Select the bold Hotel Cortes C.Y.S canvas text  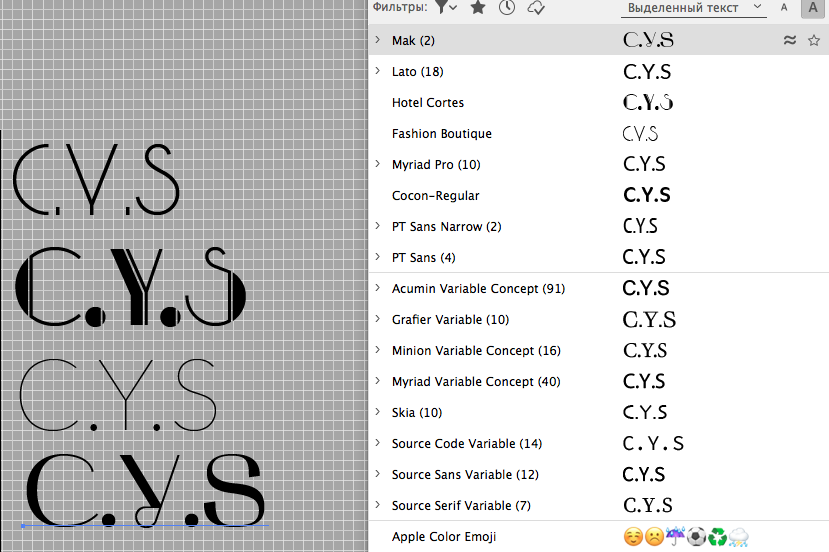pyautogui.click(x=131, y=286)
